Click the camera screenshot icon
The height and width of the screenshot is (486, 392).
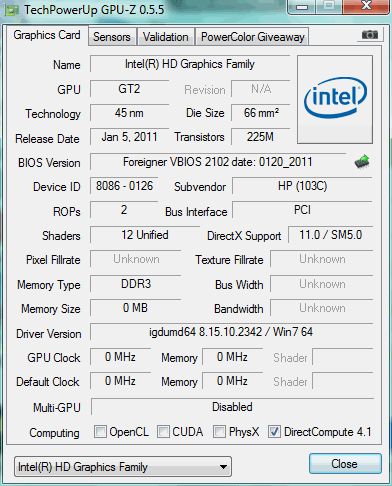point(370,34)
